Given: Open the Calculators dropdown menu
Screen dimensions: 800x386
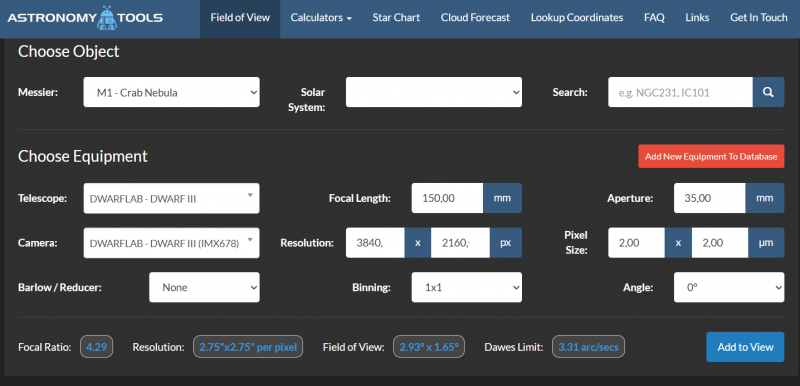Looking at the screenshot, I should pos(321,18).
